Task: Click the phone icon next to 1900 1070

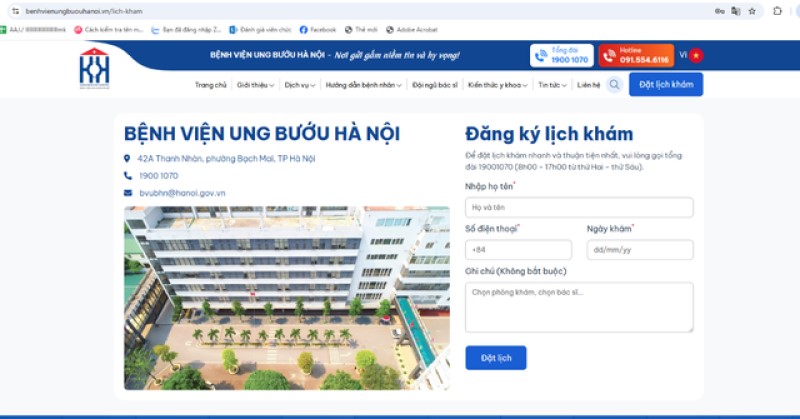Action: [x=127, y=176]
